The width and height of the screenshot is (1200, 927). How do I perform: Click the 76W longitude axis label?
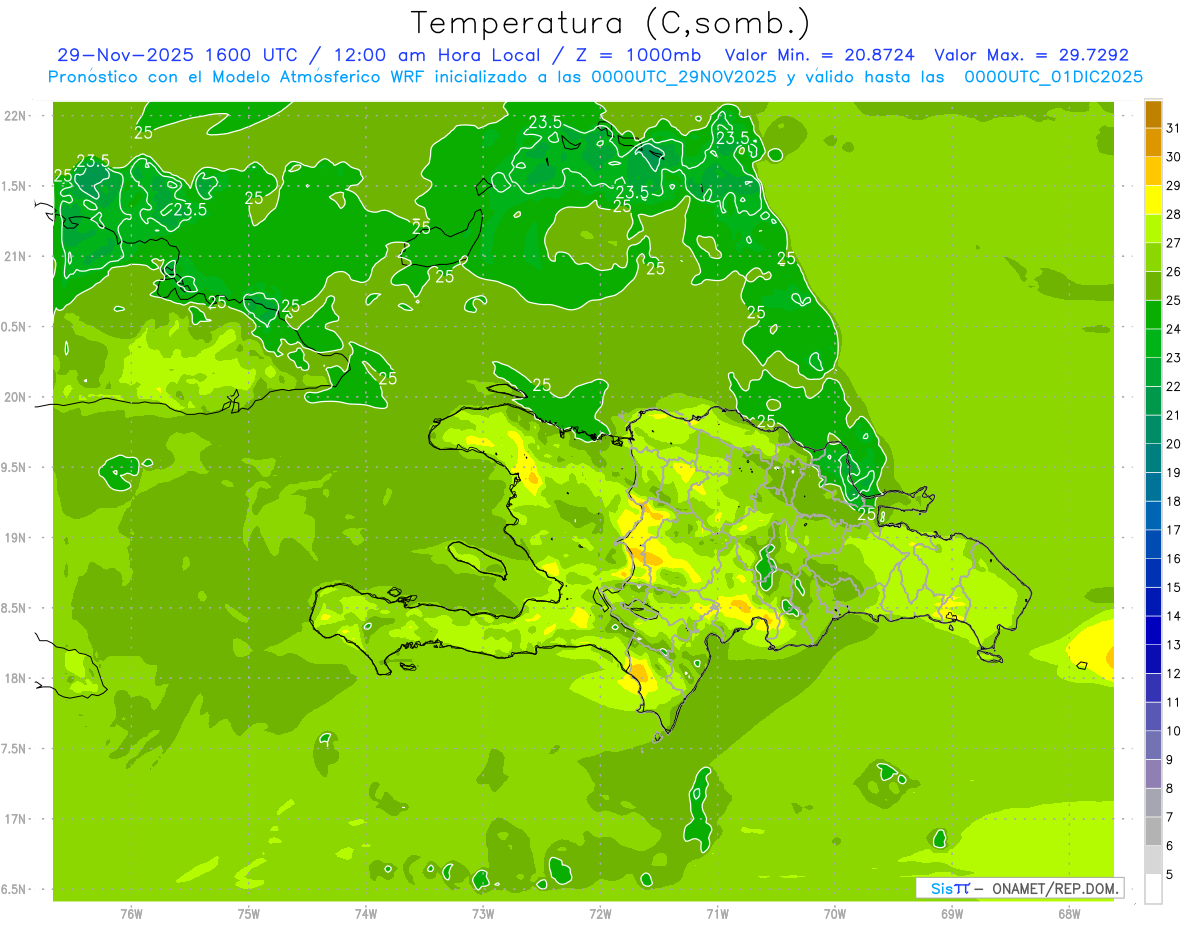point(131,914)
